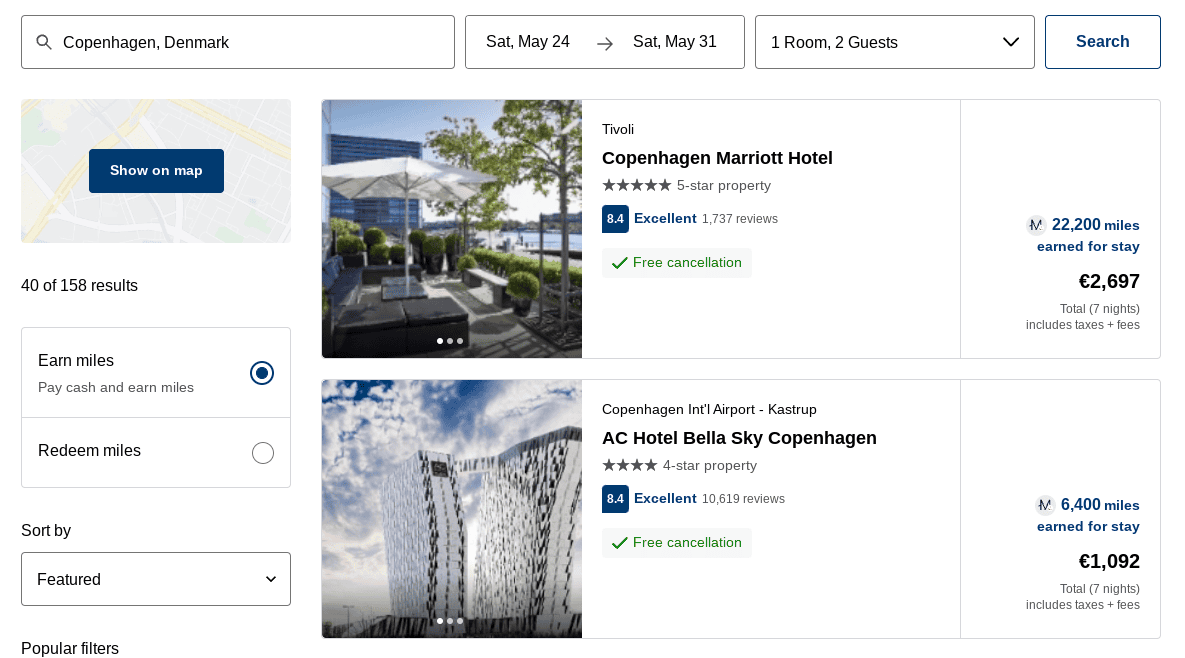The height and width of the screenshot is (658, 1185).
Task: Click the miles icon beside 6,400 miles
Action: pos(1045,505)
